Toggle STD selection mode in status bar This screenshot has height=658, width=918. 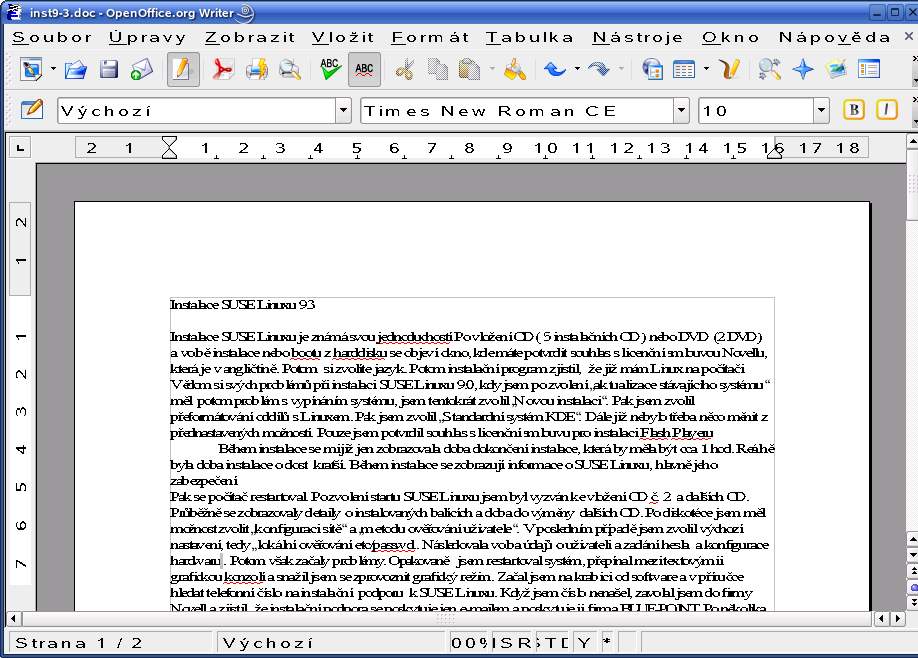point(553,643)
